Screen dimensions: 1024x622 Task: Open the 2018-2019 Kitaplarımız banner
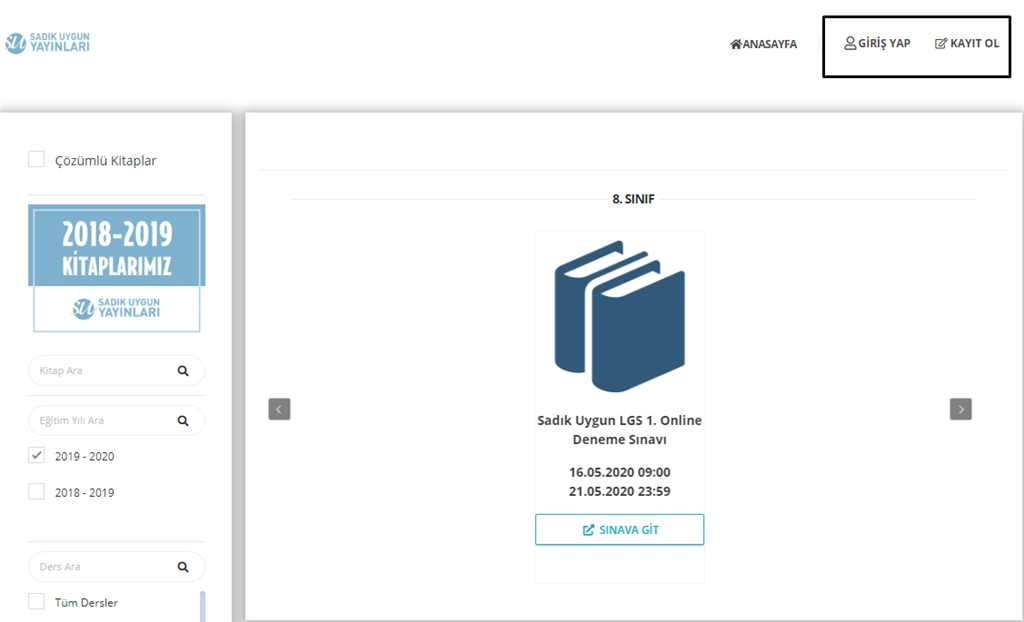pyautogui.click(x=116, y=268)
